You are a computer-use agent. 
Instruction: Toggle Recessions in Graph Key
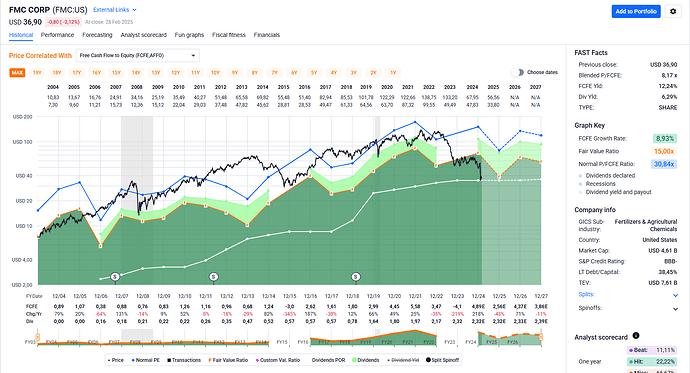tap(597, 184)
